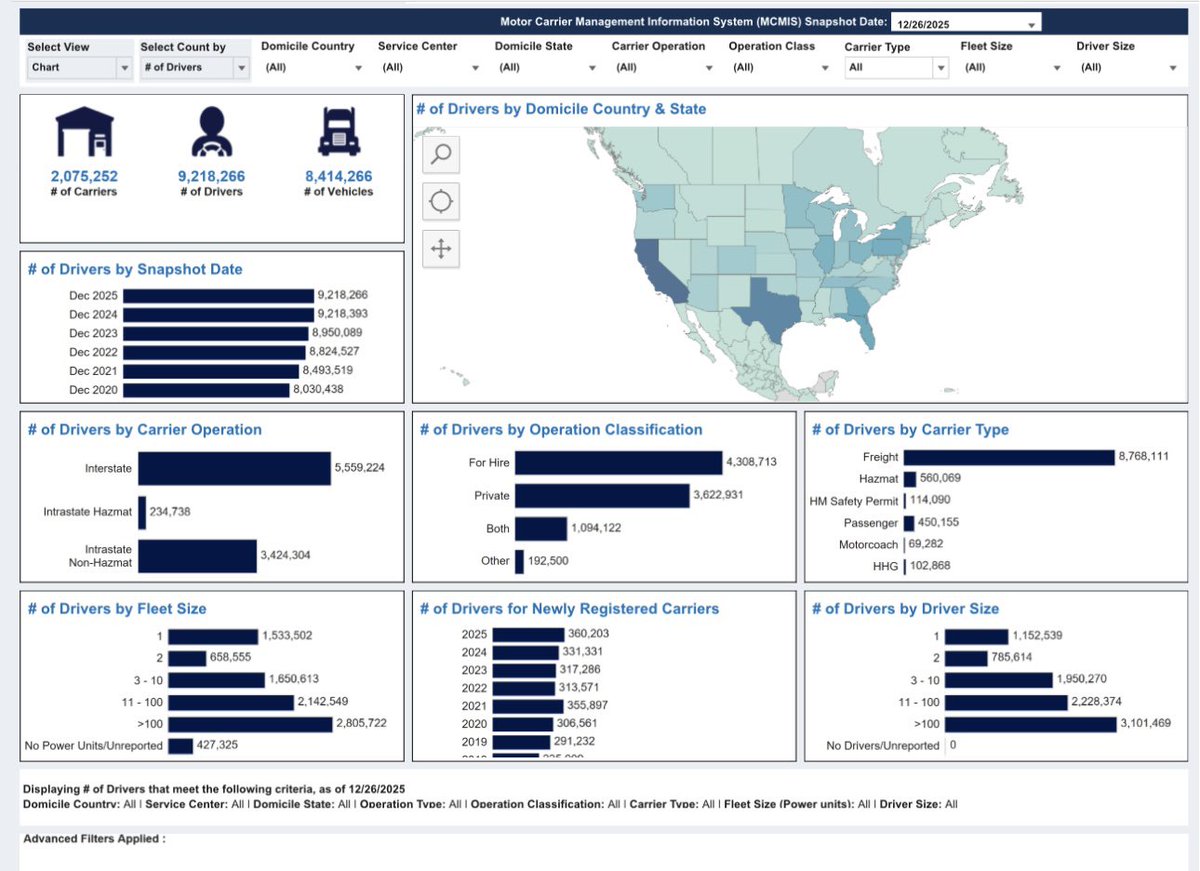
Task: Click the drivers steering wheel icon
Action: [x=210, y=132]
